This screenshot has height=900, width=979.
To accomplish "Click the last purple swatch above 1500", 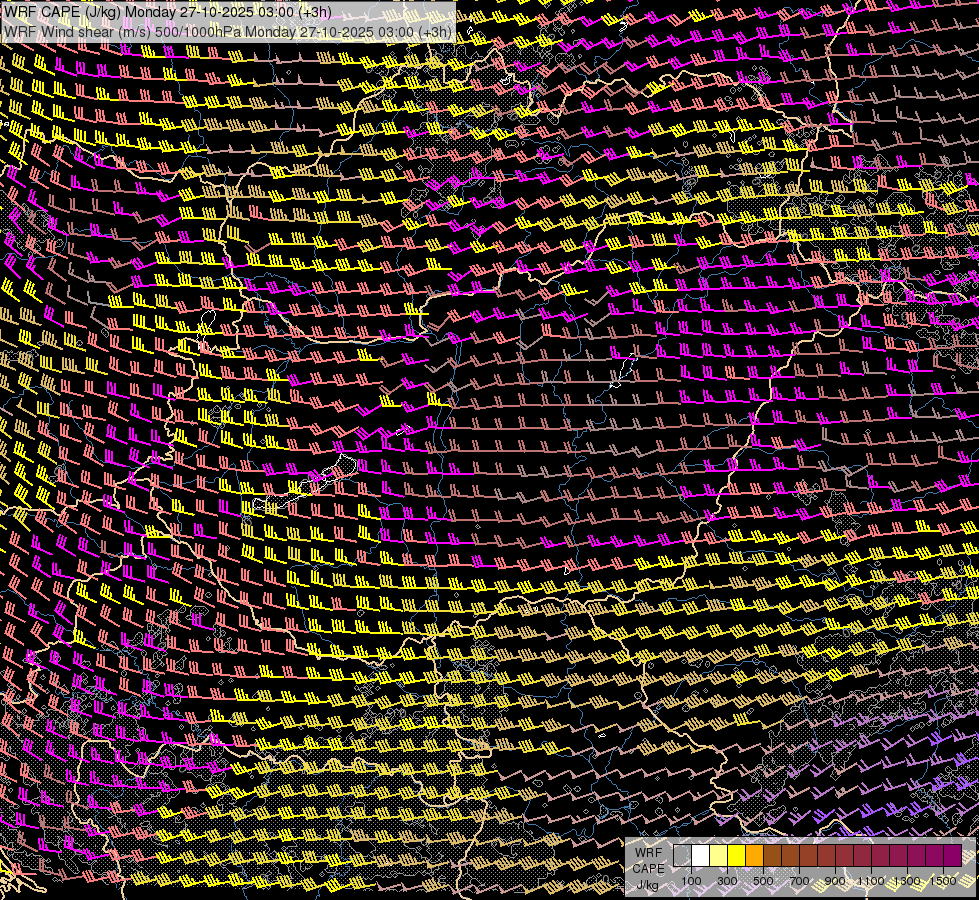I will [x=953, y=856].
